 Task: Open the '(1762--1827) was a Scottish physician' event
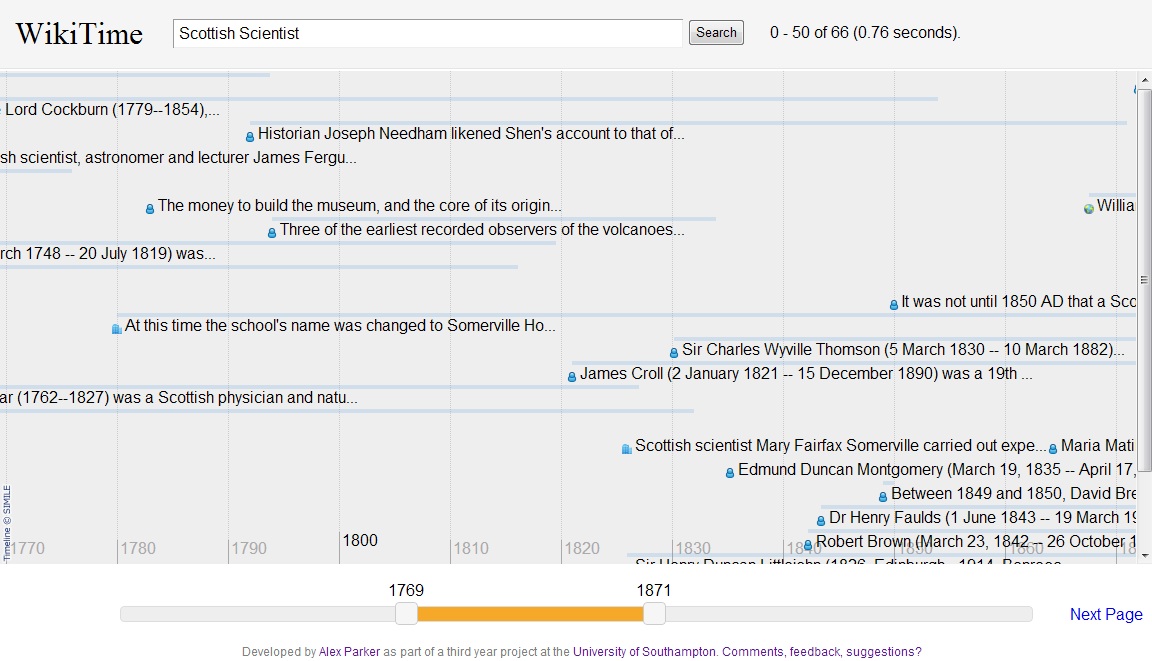(179, 398)
